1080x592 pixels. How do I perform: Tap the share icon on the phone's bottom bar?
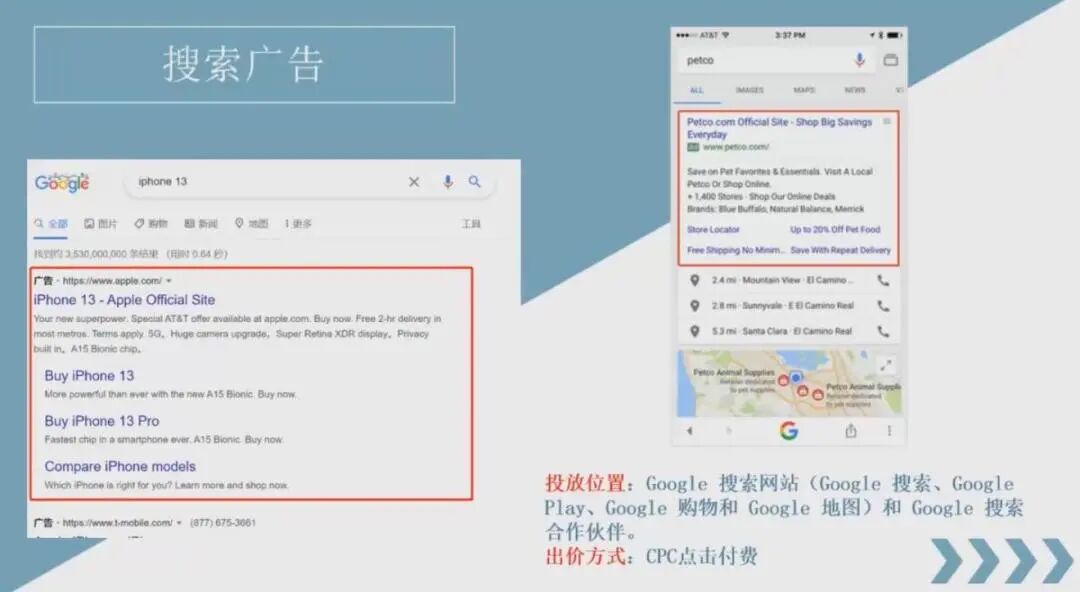851,431
